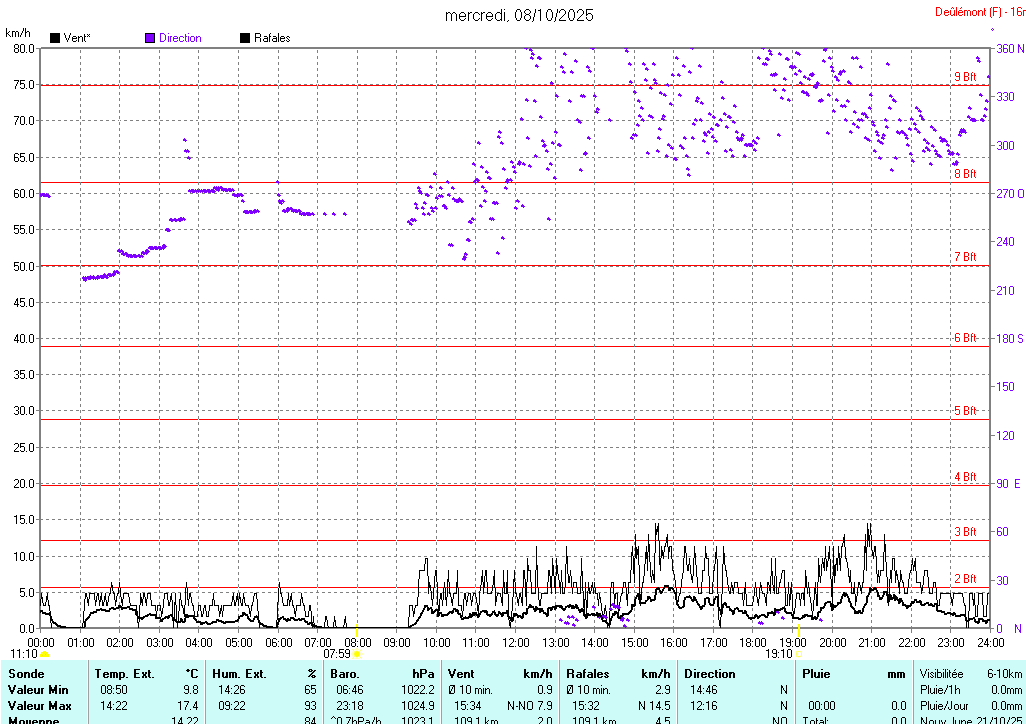Click the sunrise marker at 07:59
The height and width of the screenshot is (724, 1026).
click(x=357, y=654)
